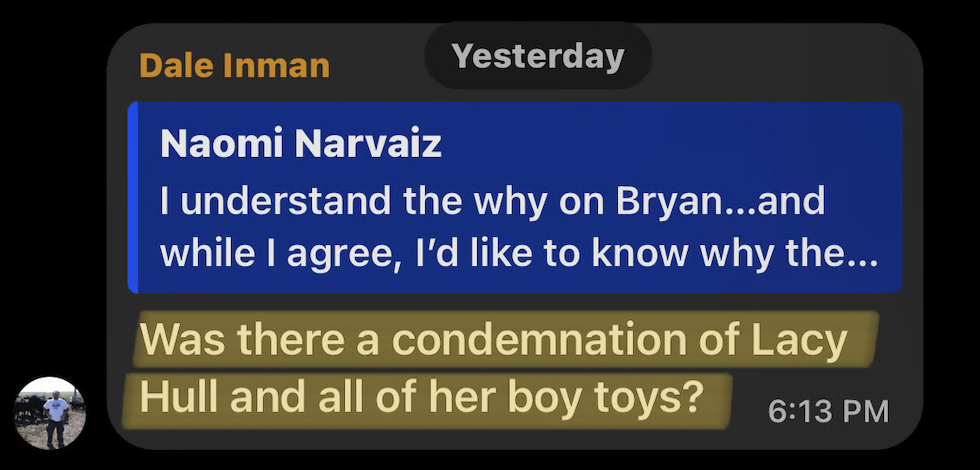The image size is (980, 470).
Task: Open Dale Inman's profile picture avatar
Action: point(50,412)
